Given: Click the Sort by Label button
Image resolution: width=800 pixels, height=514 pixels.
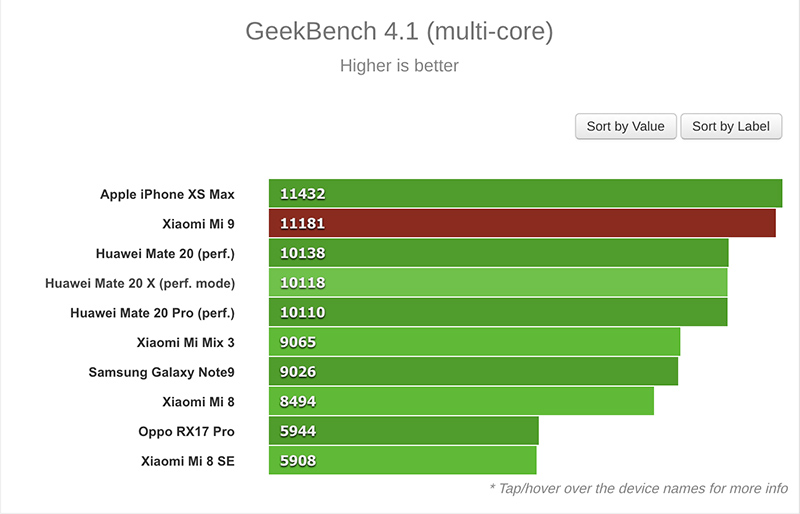Looking at the screenshot, I should 731,126.
